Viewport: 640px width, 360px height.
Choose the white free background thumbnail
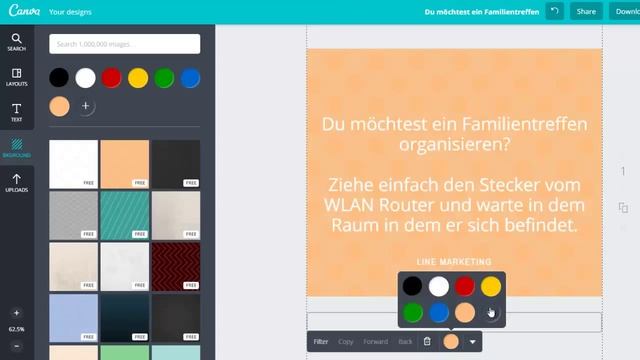coord(73,164)
